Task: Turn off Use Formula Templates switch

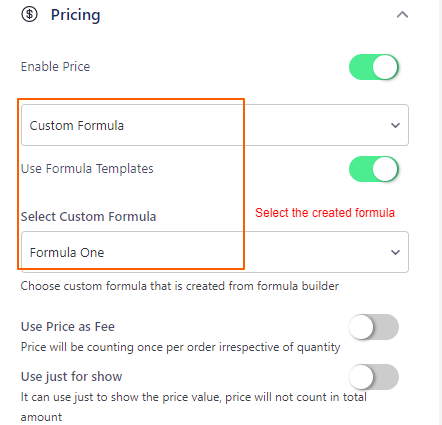Action: click(374, 169)
